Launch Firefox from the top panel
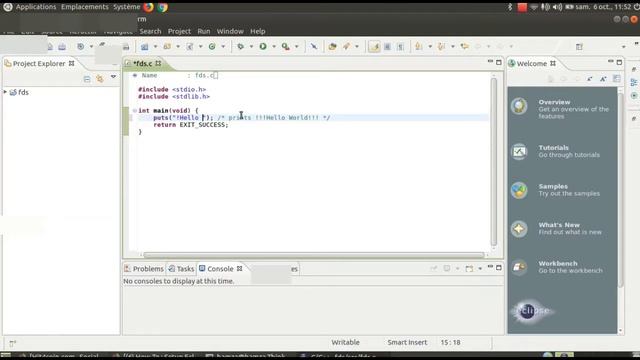The width and height of the screenshot is (640, 360). 149,7
